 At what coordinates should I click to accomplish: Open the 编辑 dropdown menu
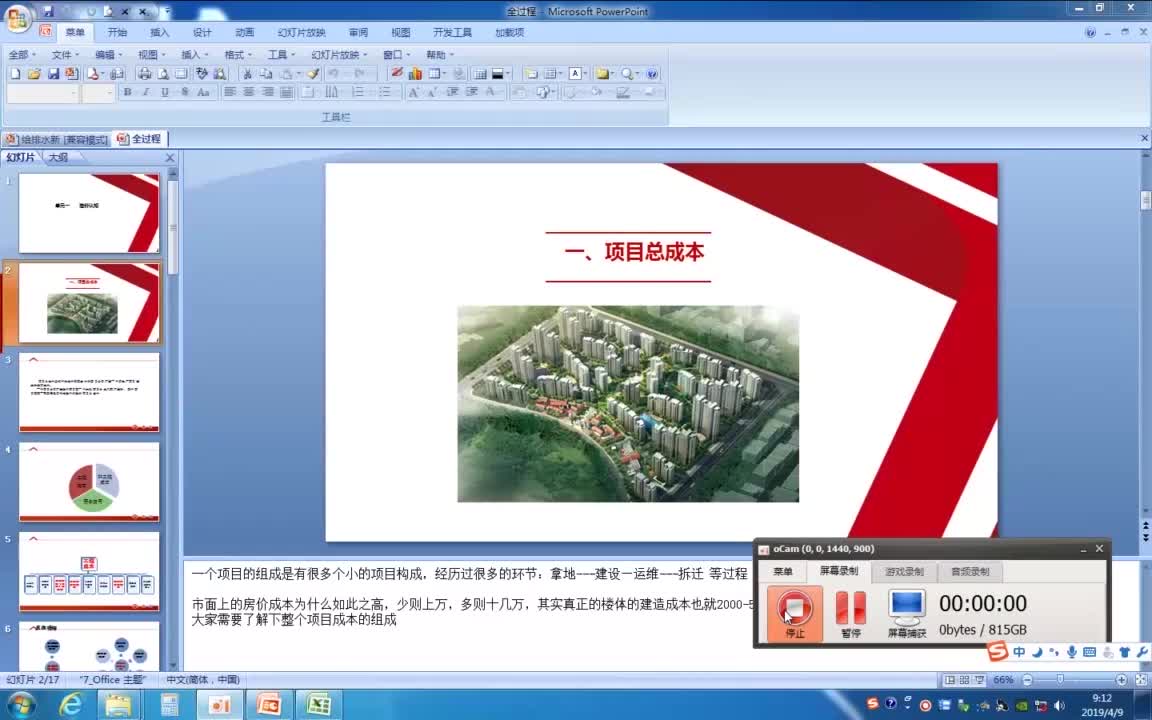click(108, 55)
